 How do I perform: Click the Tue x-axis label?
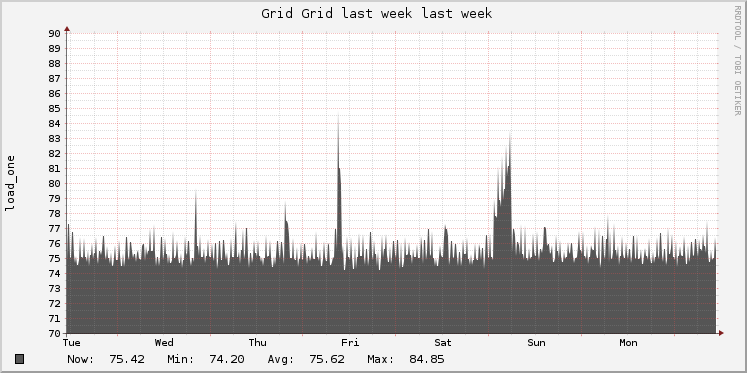(71, 343)
